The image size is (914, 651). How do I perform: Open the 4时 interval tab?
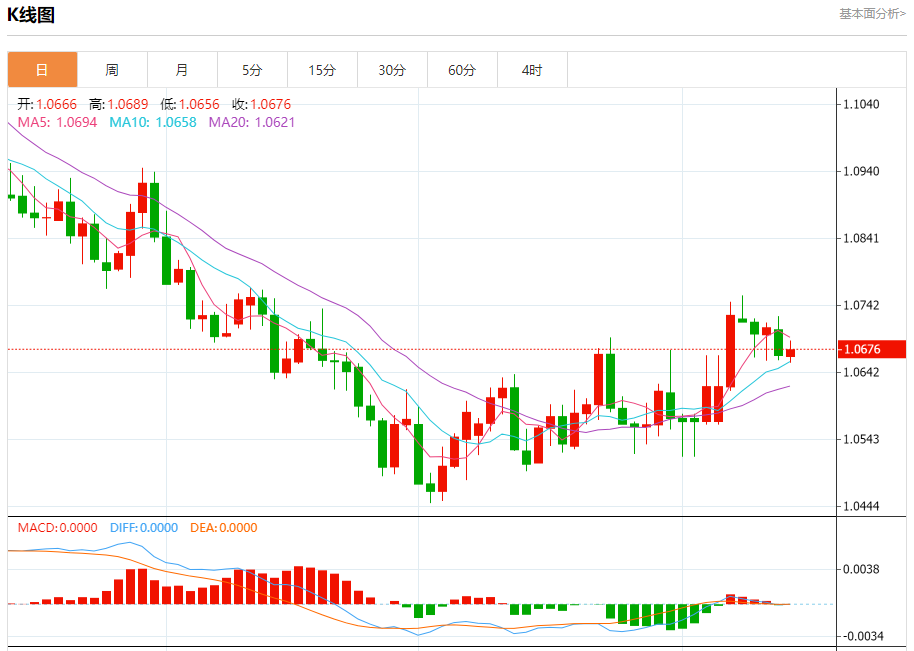coord(532,70)
